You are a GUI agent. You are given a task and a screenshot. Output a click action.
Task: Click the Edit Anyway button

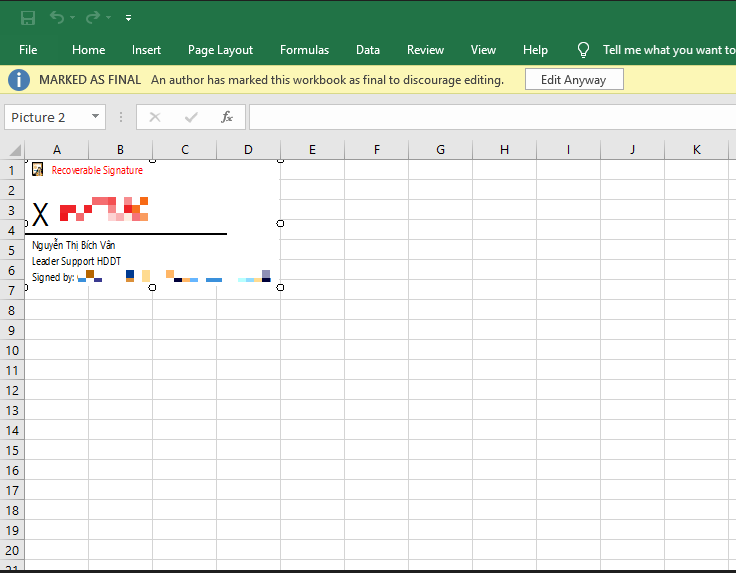(573, 79)
